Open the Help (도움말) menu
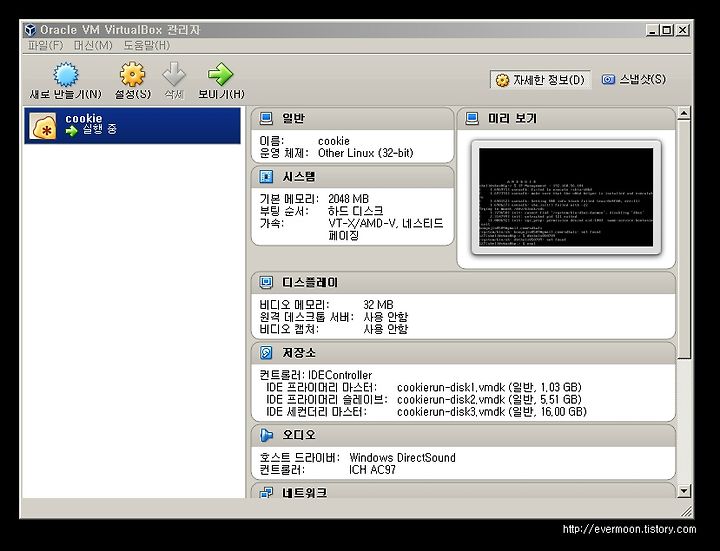The width and height of the screenshot is (720, 551). (x=146, y=45)
